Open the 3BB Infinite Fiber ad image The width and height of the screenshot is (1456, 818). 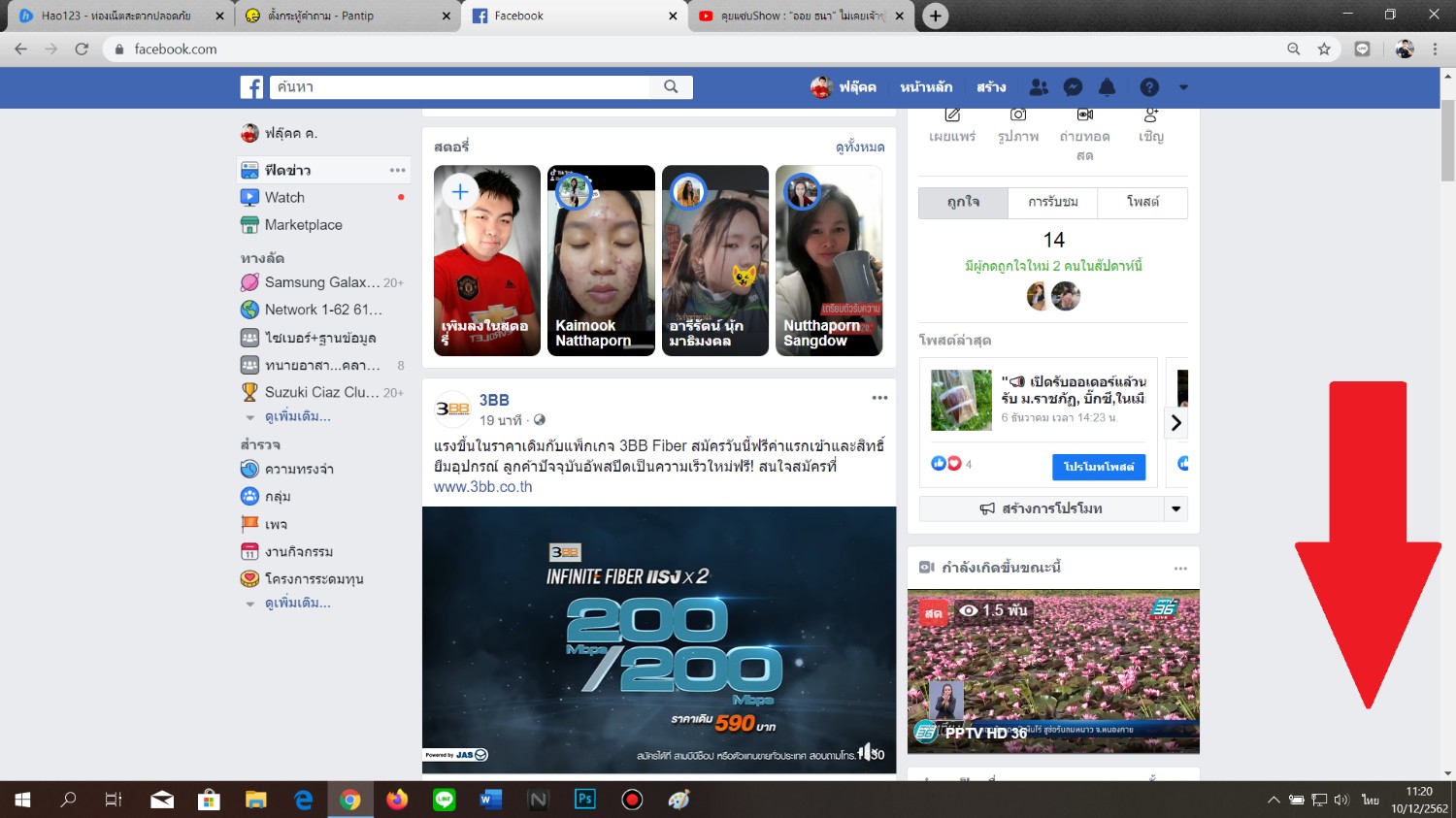tap(659, 640)
